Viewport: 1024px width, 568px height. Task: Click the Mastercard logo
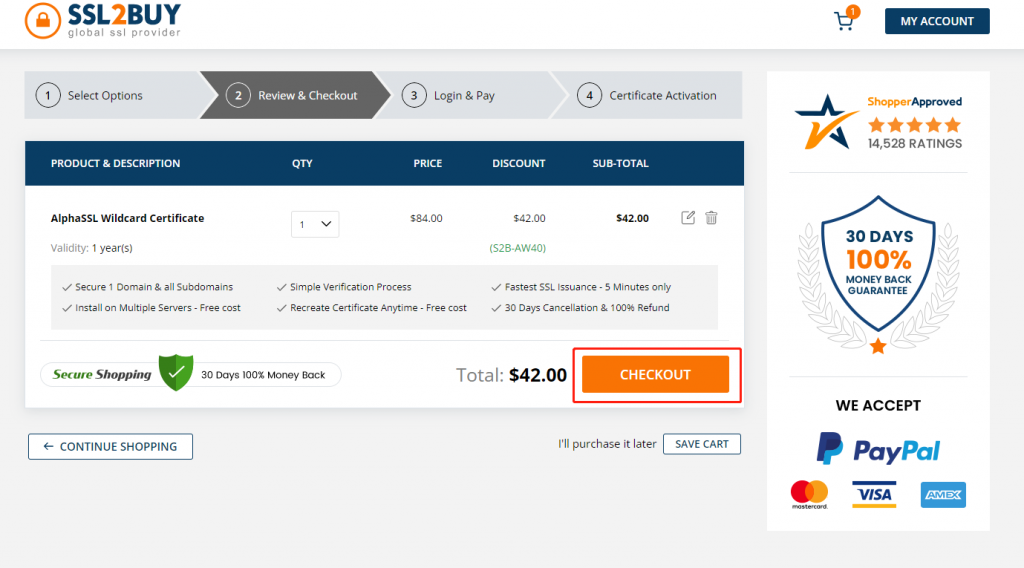click(x=809, y=494)
